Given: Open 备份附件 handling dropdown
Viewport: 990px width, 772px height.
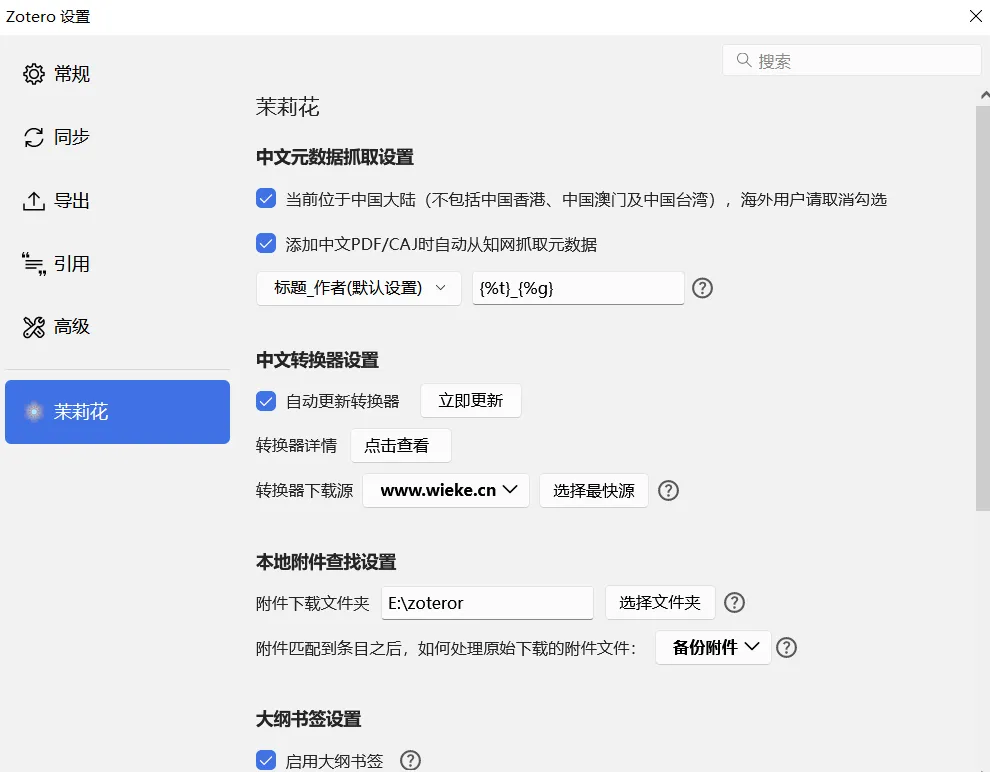Looking at the screenshot, I should 713,648.
